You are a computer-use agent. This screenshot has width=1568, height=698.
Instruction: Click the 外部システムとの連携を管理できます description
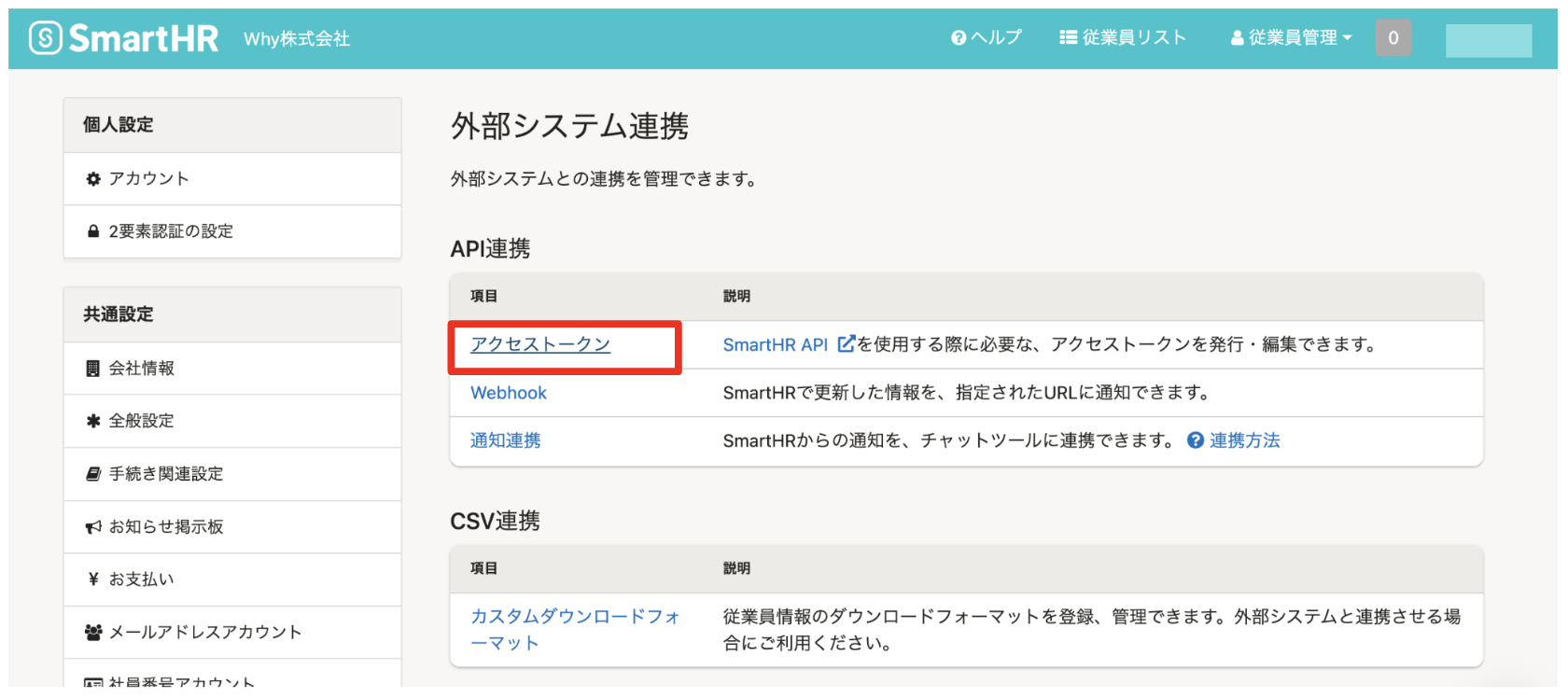click(606, 178)
